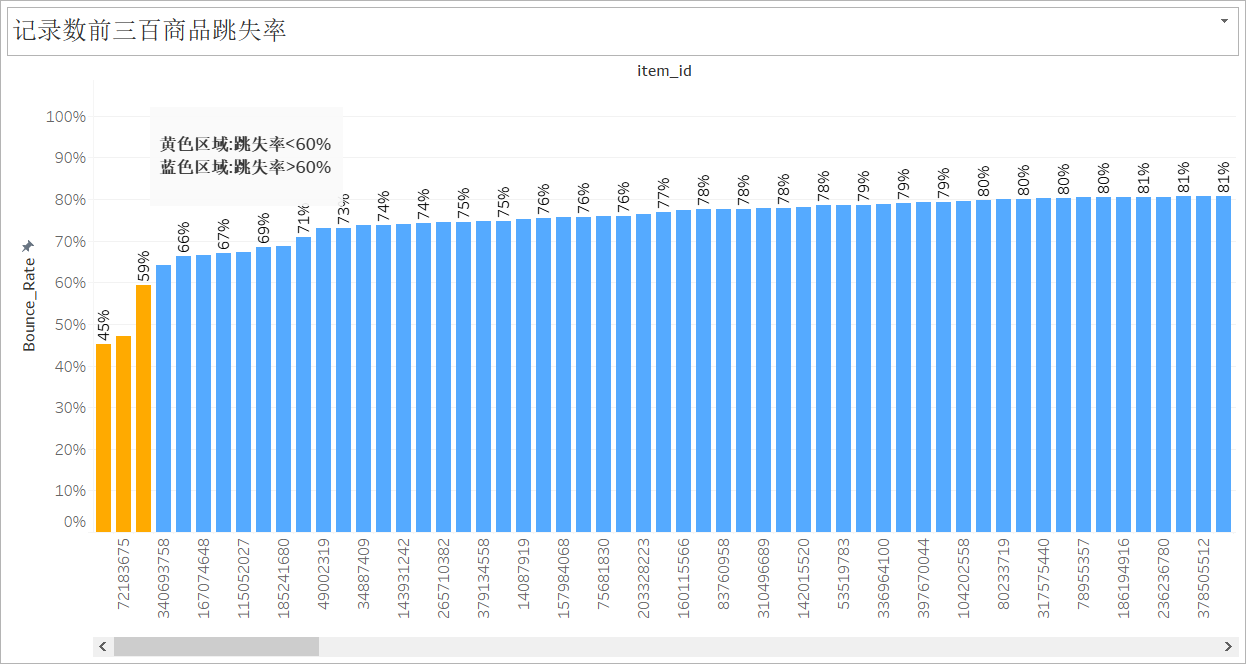The image size is (1246, 664).
Task: Click annotation line 黄色区域:跳失率<60%
Action: tap(246, 144)
